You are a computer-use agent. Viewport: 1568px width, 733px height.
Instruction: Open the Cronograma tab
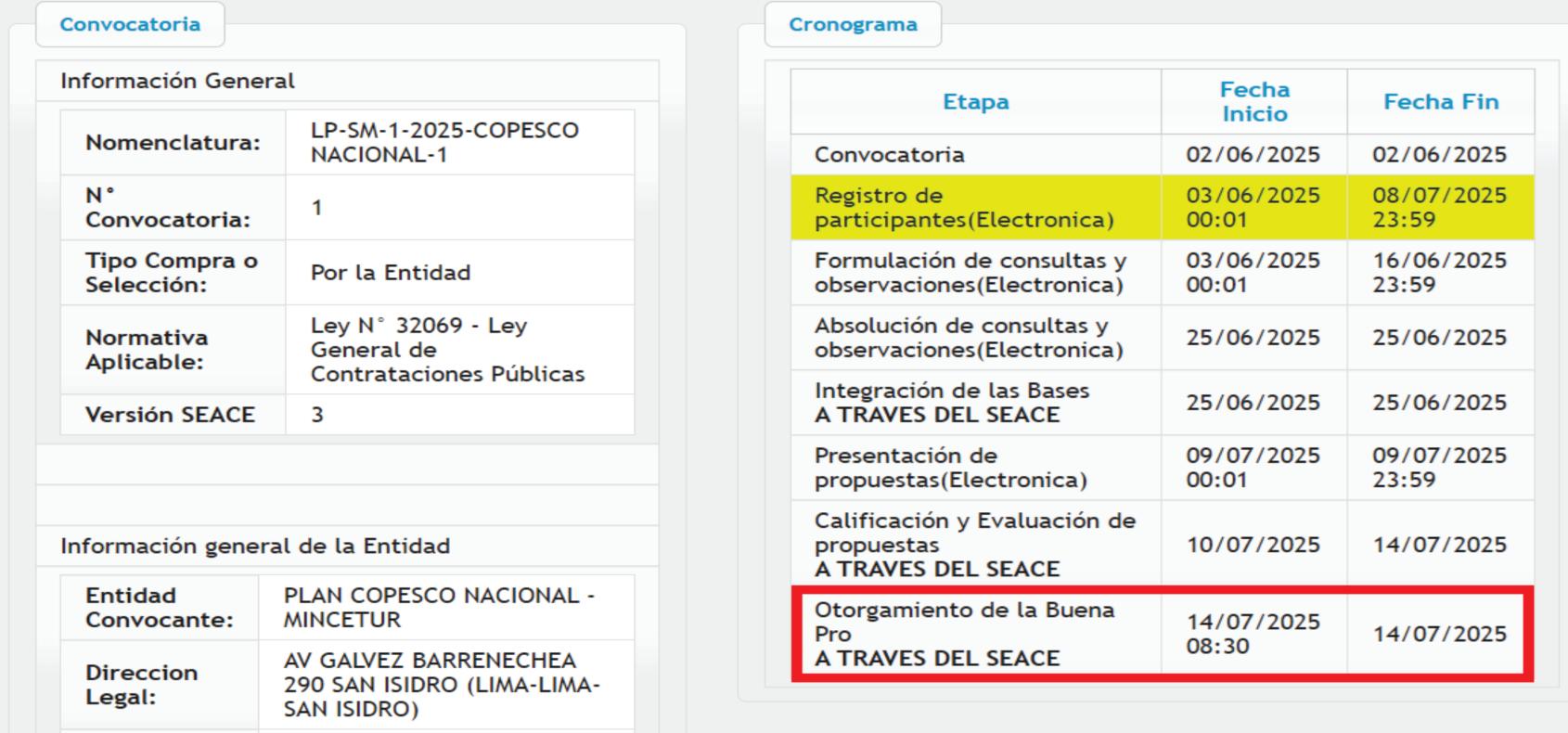tap(853, 25)
